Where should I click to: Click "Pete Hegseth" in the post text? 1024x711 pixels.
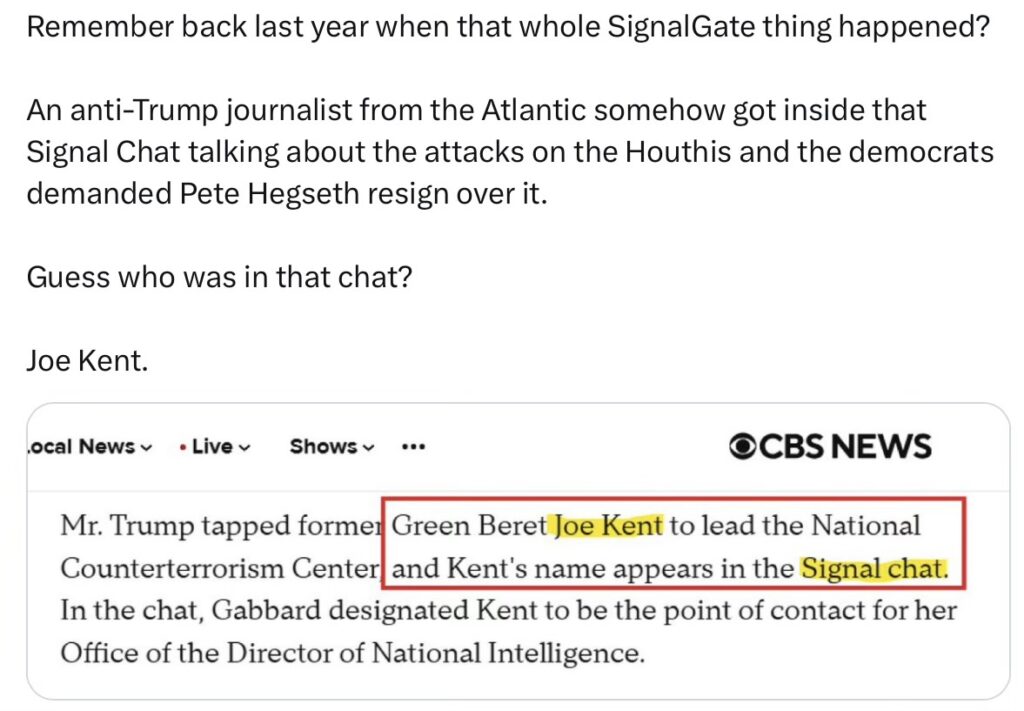284,193
